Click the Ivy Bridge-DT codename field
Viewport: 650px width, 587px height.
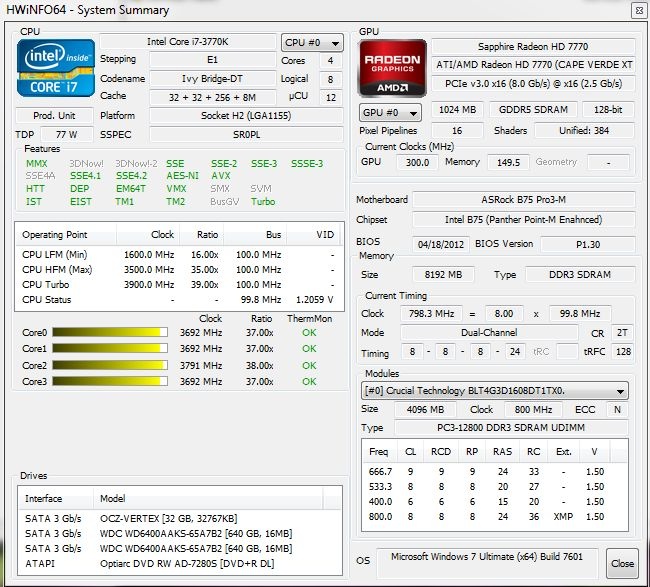coord(213,78)
